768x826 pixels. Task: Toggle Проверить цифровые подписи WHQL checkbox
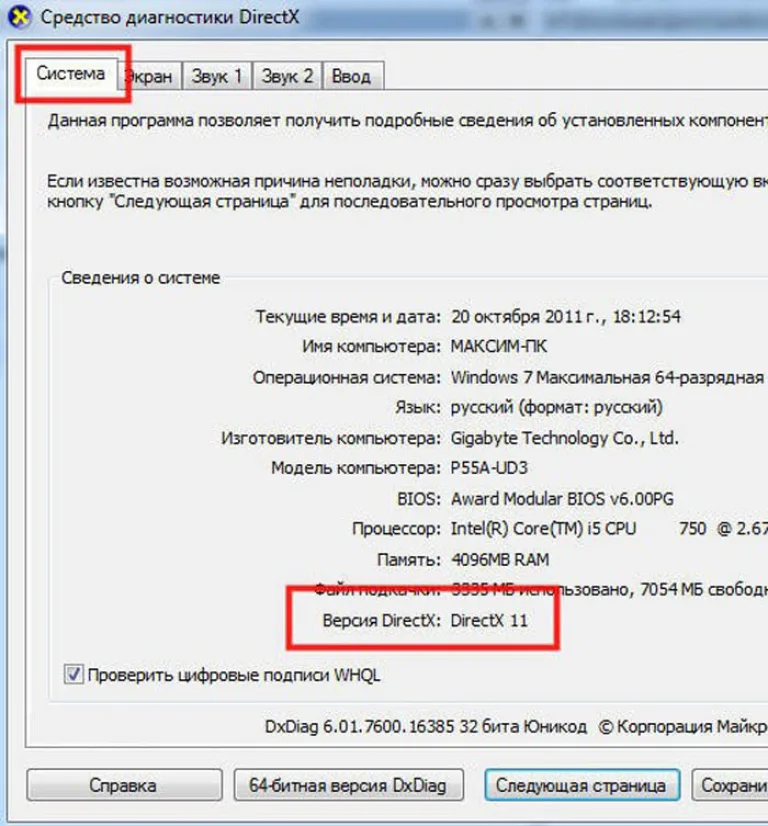[x=73, y=674]
